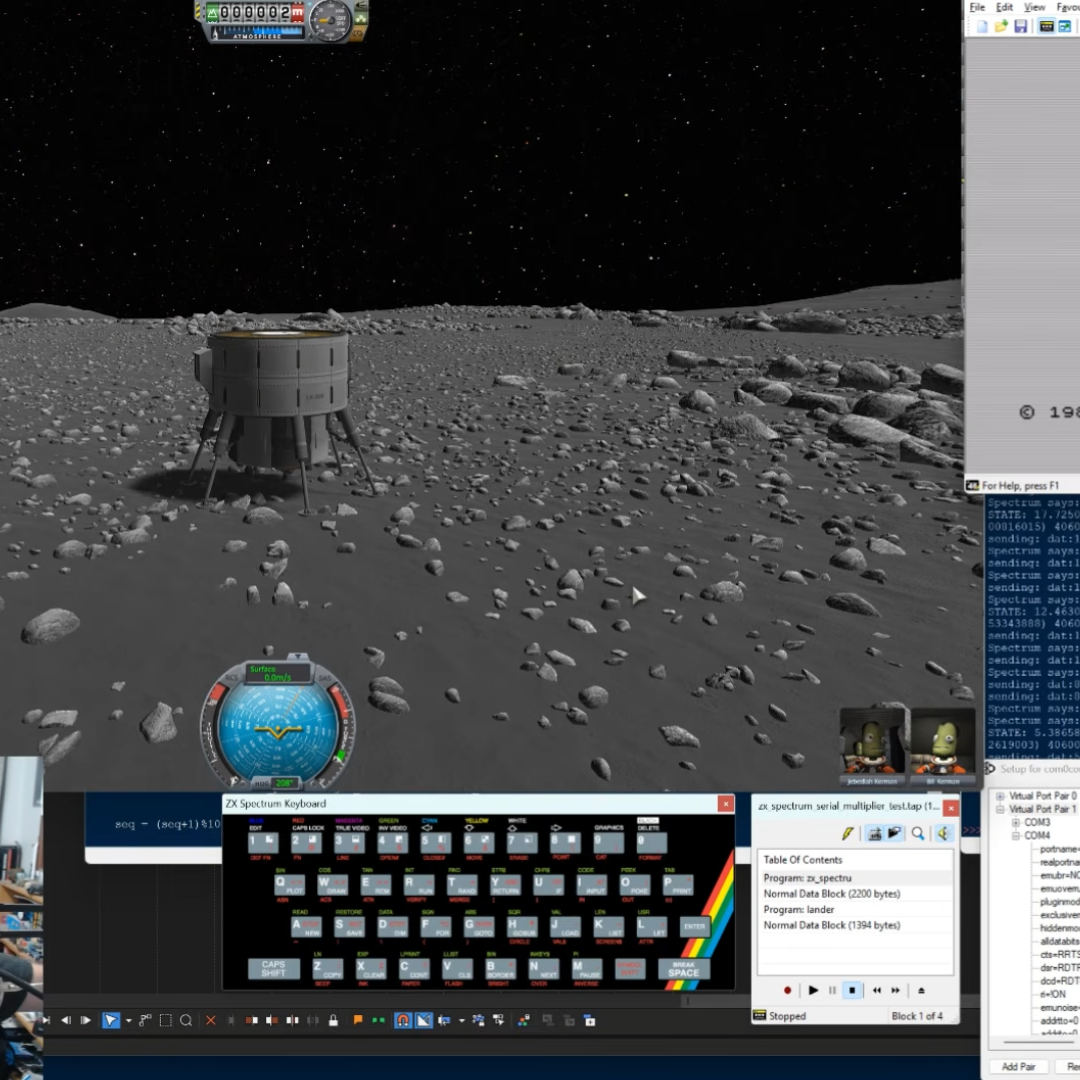
Task: Open the View menu of the emulator
Action: pyautogui.click(x=1034, y=7)
